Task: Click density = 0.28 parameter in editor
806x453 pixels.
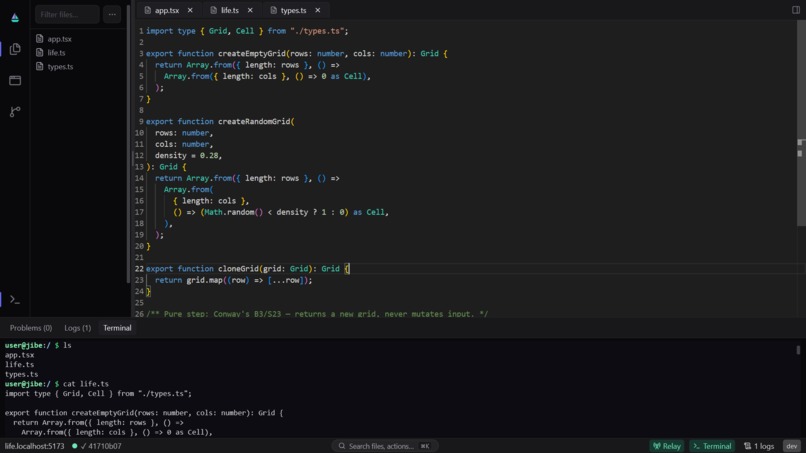Action: click(186, 155)
